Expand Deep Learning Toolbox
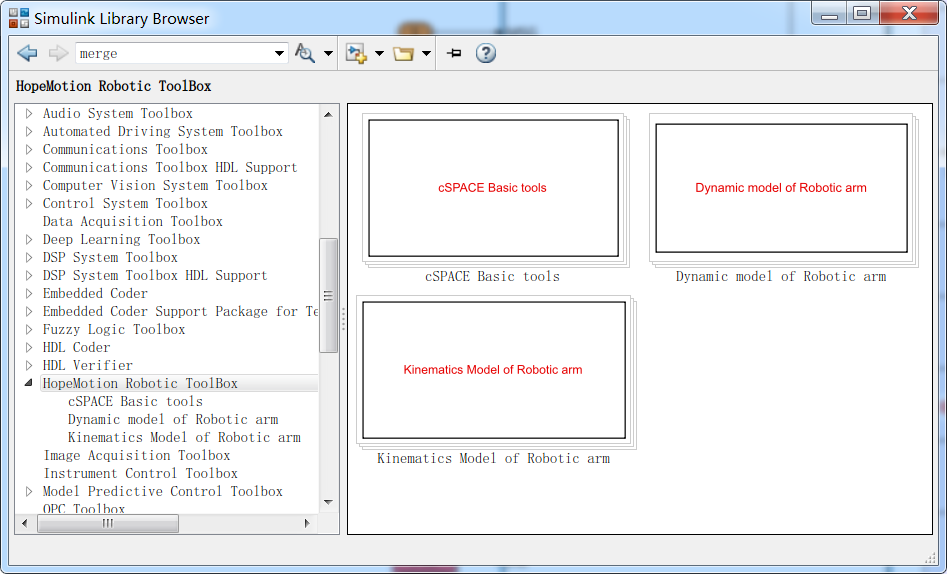 [x=29, y=239]
